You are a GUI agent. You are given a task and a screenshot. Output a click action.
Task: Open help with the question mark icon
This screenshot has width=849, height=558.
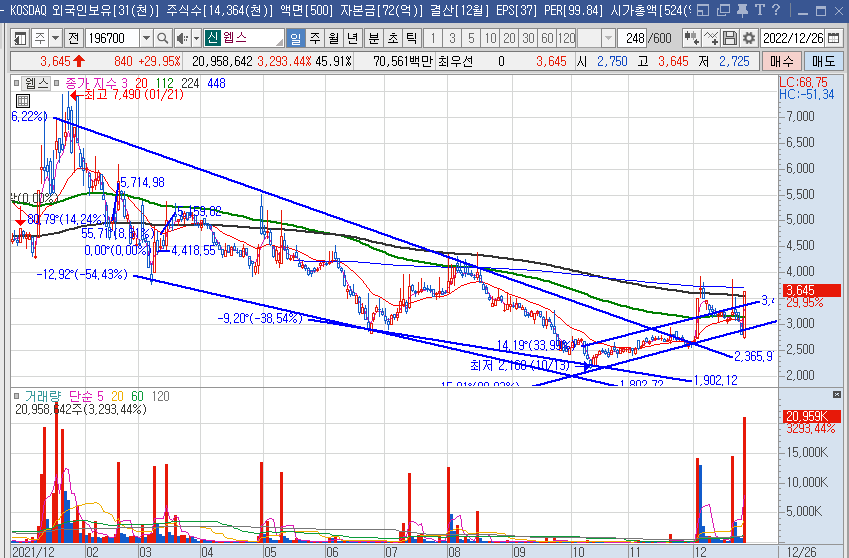(776, 10)
